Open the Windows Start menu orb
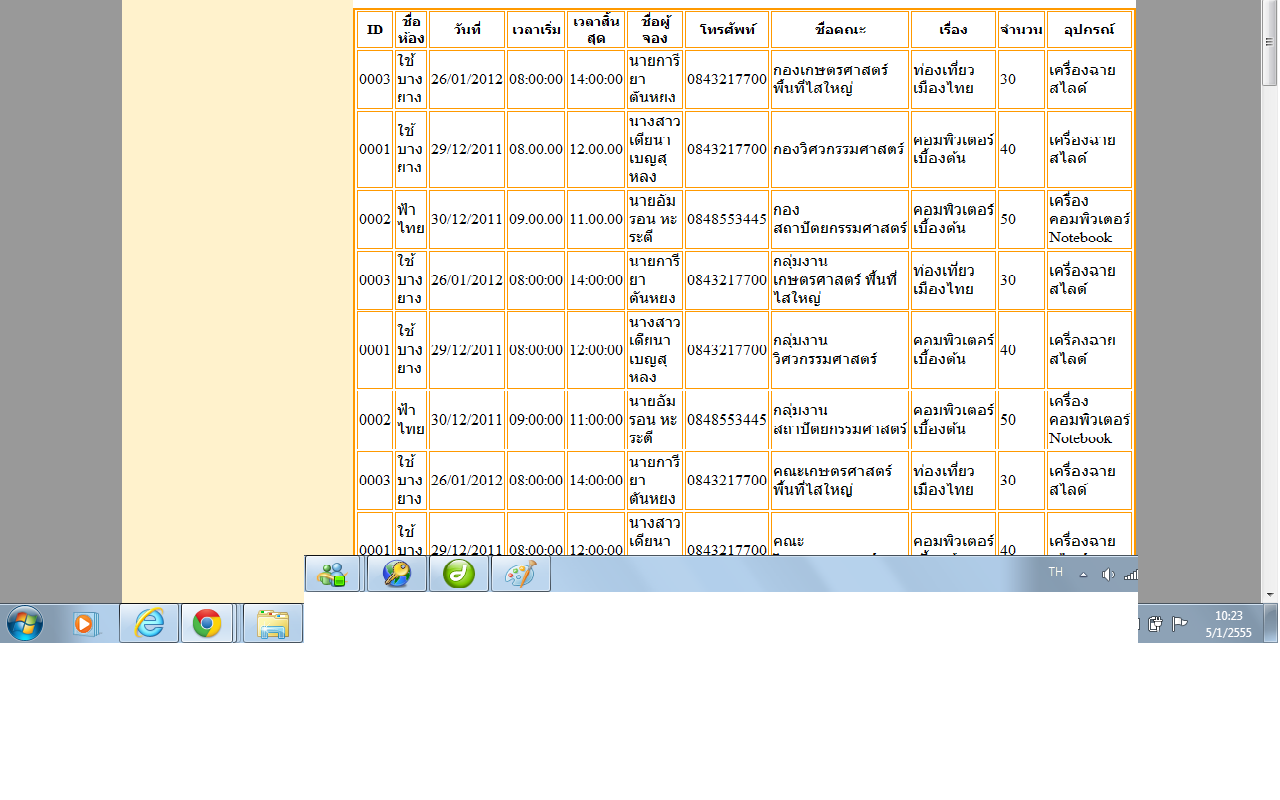 pos(24,623)
